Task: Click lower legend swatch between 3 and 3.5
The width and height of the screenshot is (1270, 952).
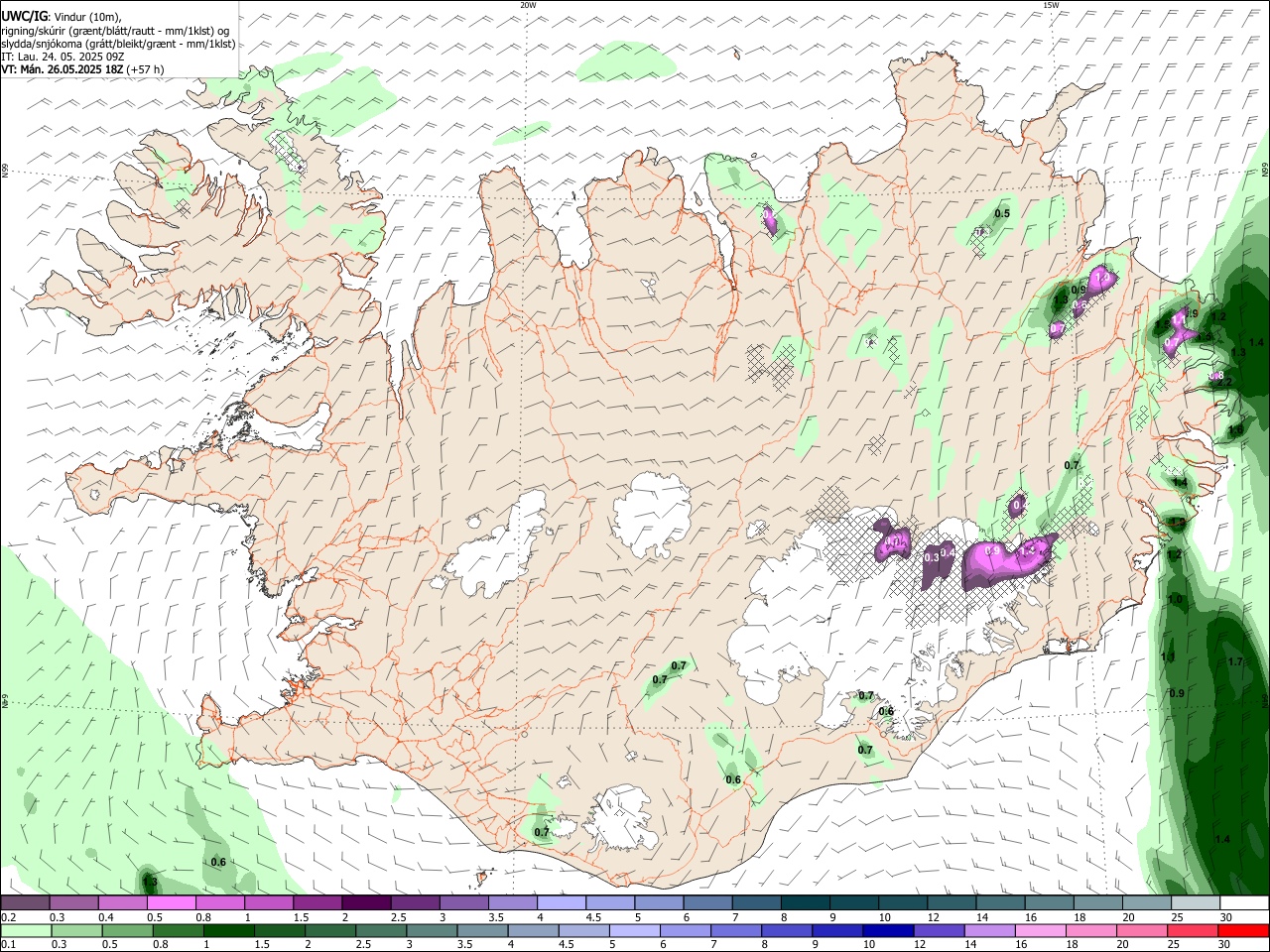Action: 431,931
